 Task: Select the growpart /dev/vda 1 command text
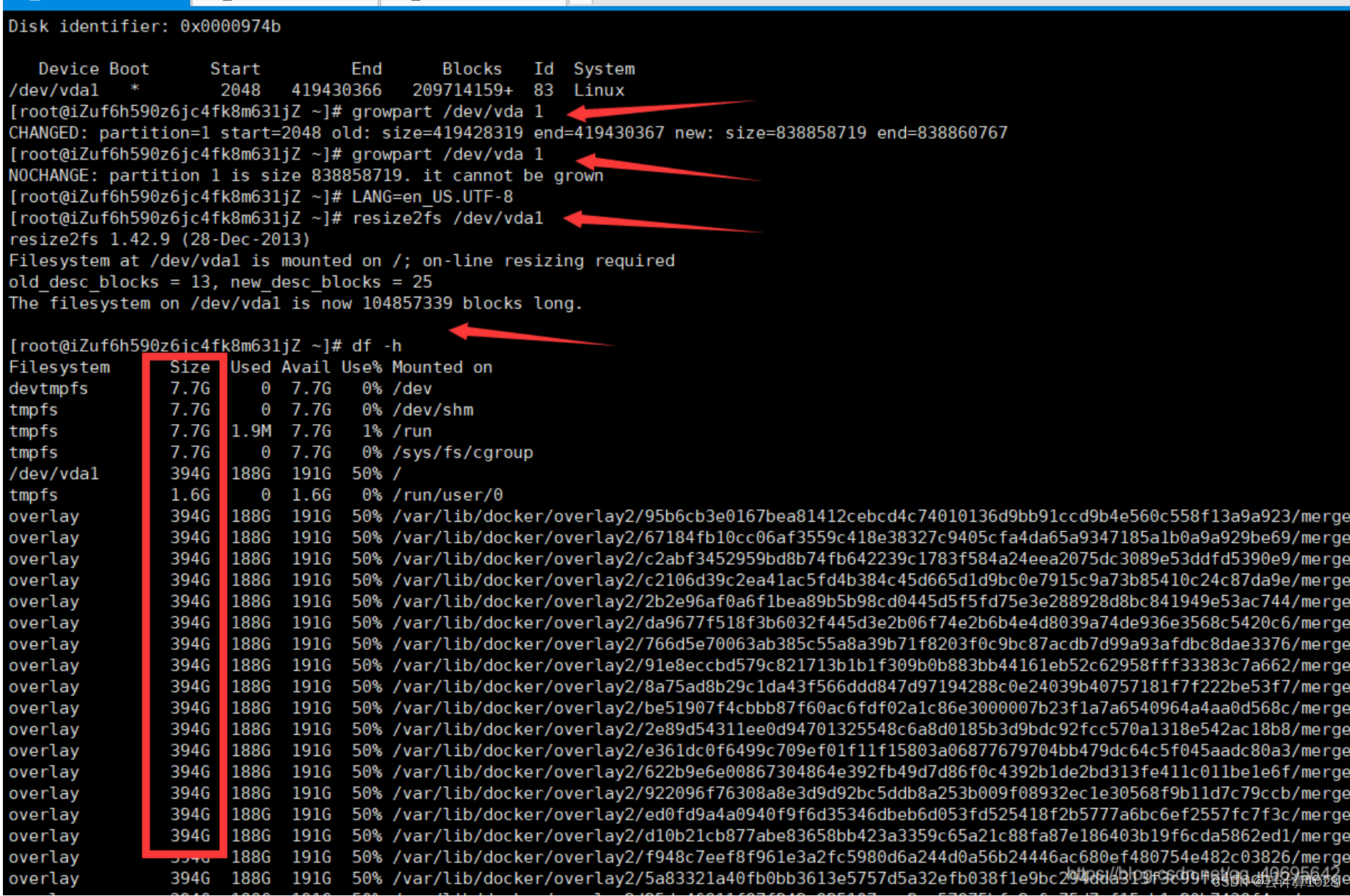pyautogui.click(x=447, y=111)
